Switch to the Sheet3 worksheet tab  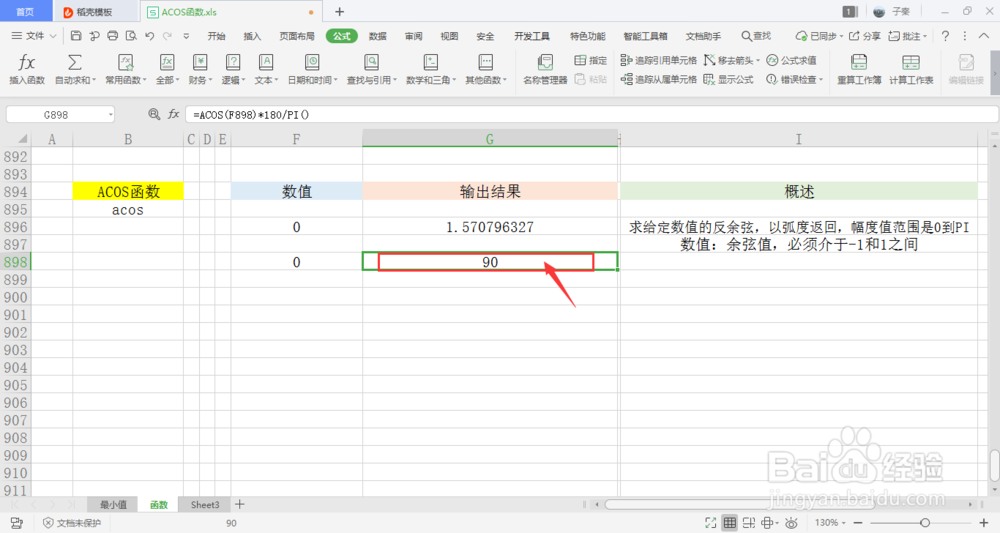[x=205, y=505]
